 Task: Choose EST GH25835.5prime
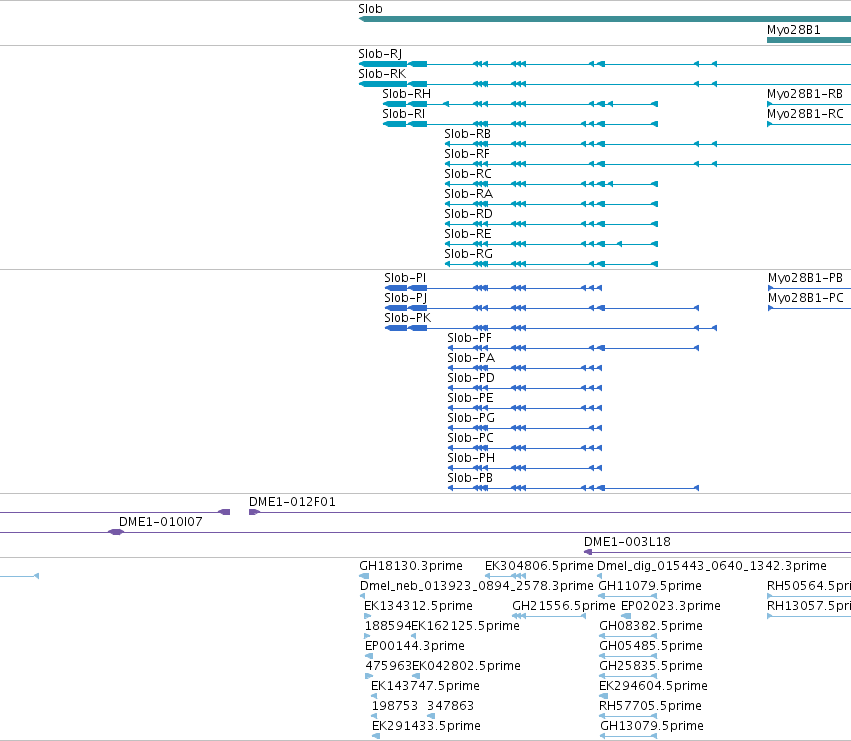click(x=651, y=667)
